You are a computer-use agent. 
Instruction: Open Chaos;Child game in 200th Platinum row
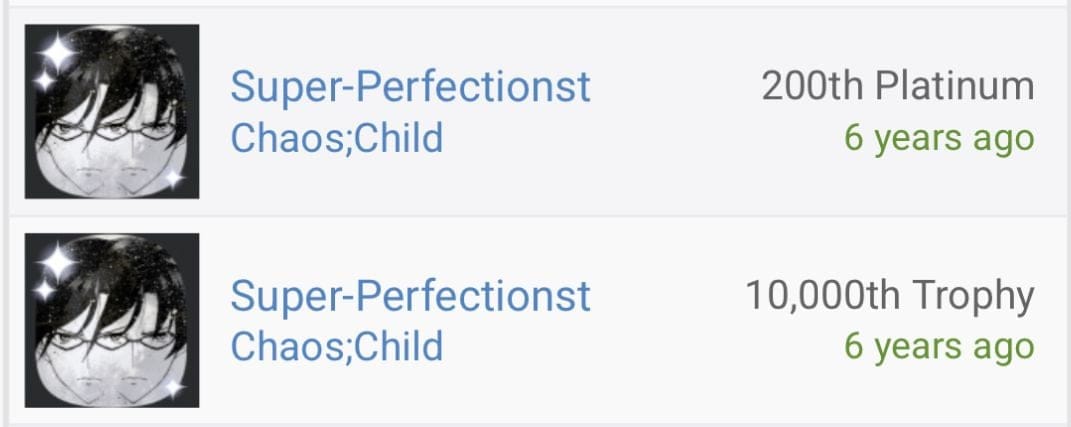[337, 139]
